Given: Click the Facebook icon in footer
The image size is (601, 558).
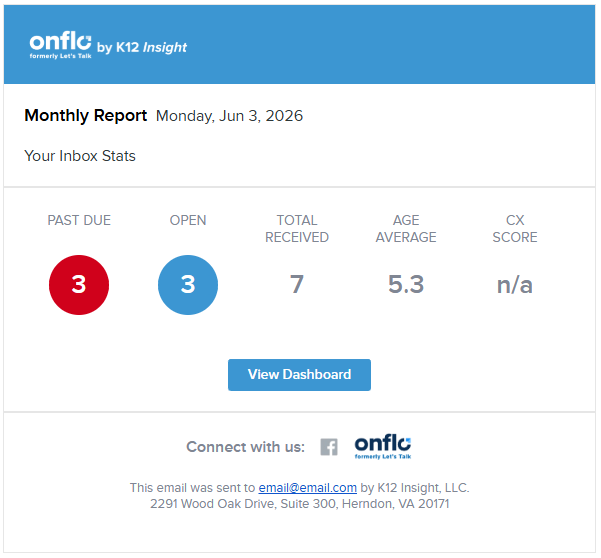Looking at the screenshot, I should pyautogui.click(x=329, y=447).
